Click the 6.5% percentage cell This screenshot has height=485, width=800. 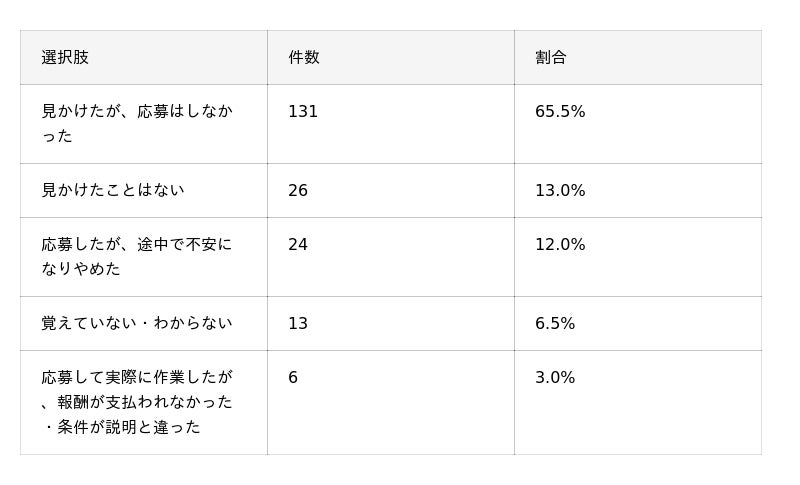pos(555,323)
